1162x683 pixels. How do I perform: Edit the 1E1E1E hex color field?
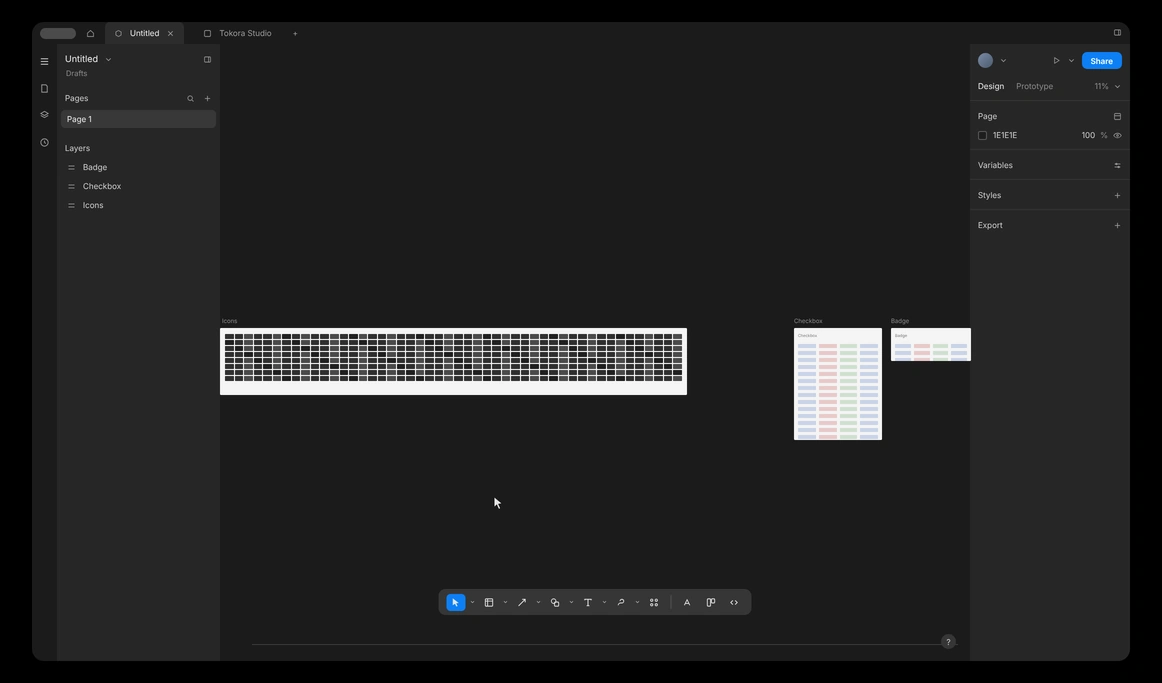tap(1005, 136)
